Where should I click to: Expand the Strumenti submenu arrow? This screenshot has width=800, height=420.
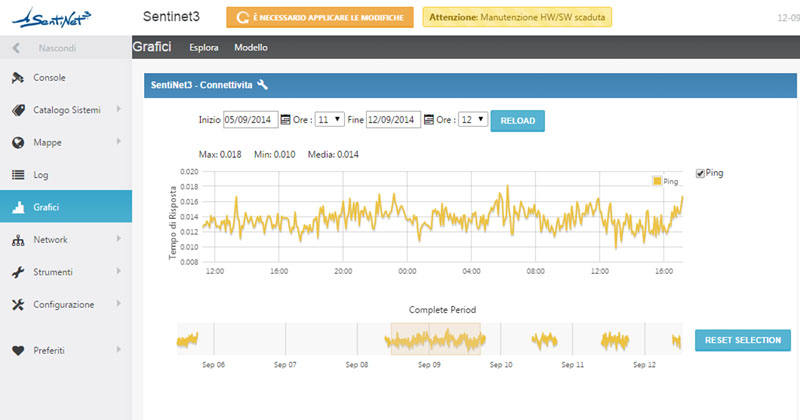pyautogui.click(x=118, y=271)
